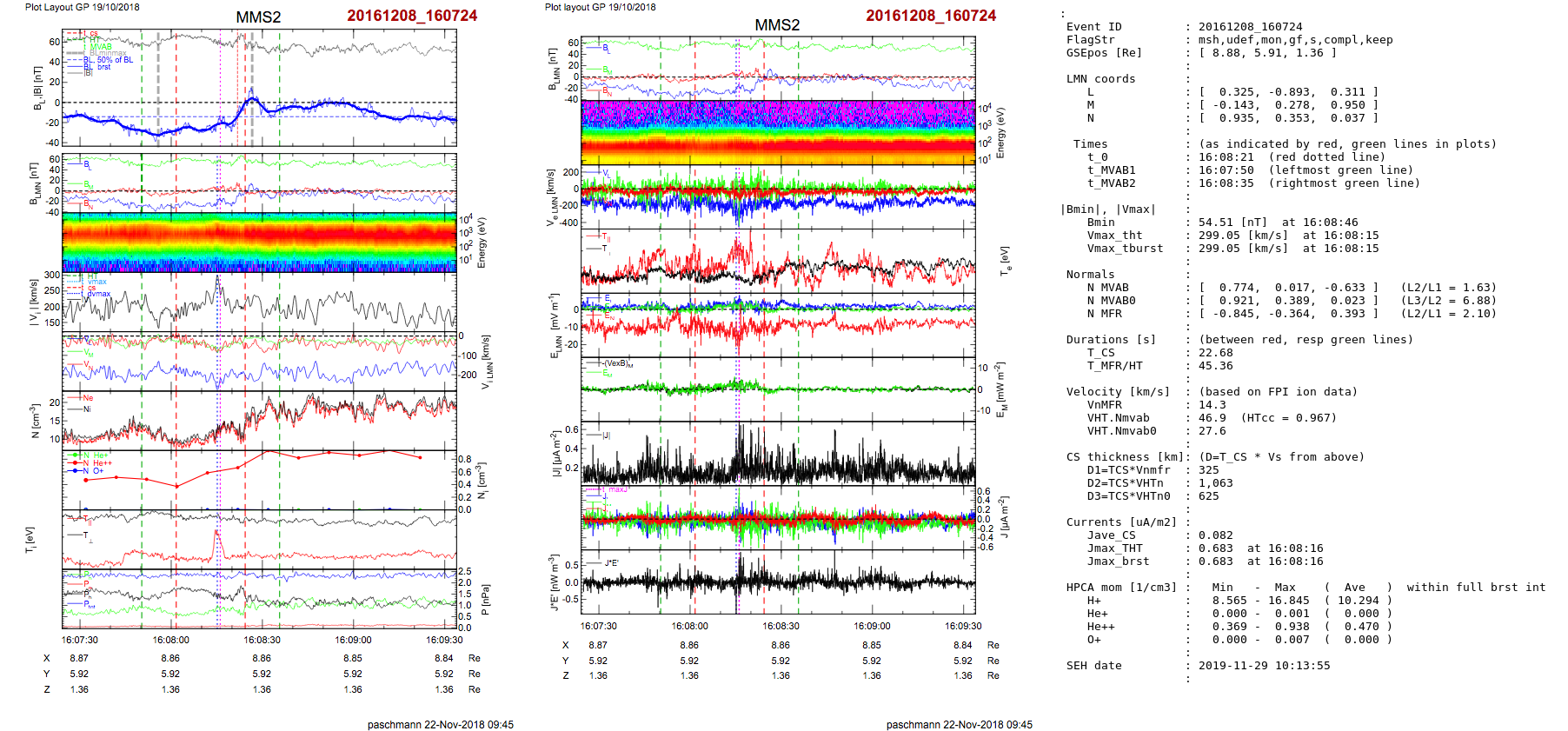Click the MMS2 title above the left plot
This screenshot has height=731, width=1568.
(258, 17)
